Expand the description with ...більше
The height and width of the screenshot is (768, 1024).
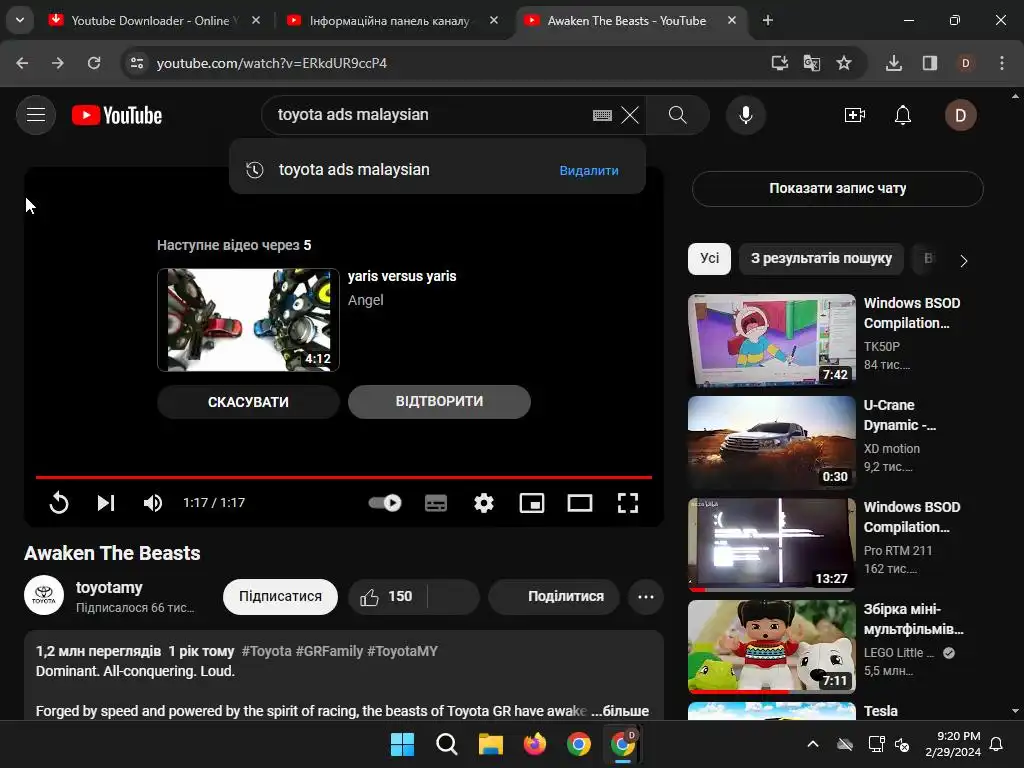[x=620, y=711]
